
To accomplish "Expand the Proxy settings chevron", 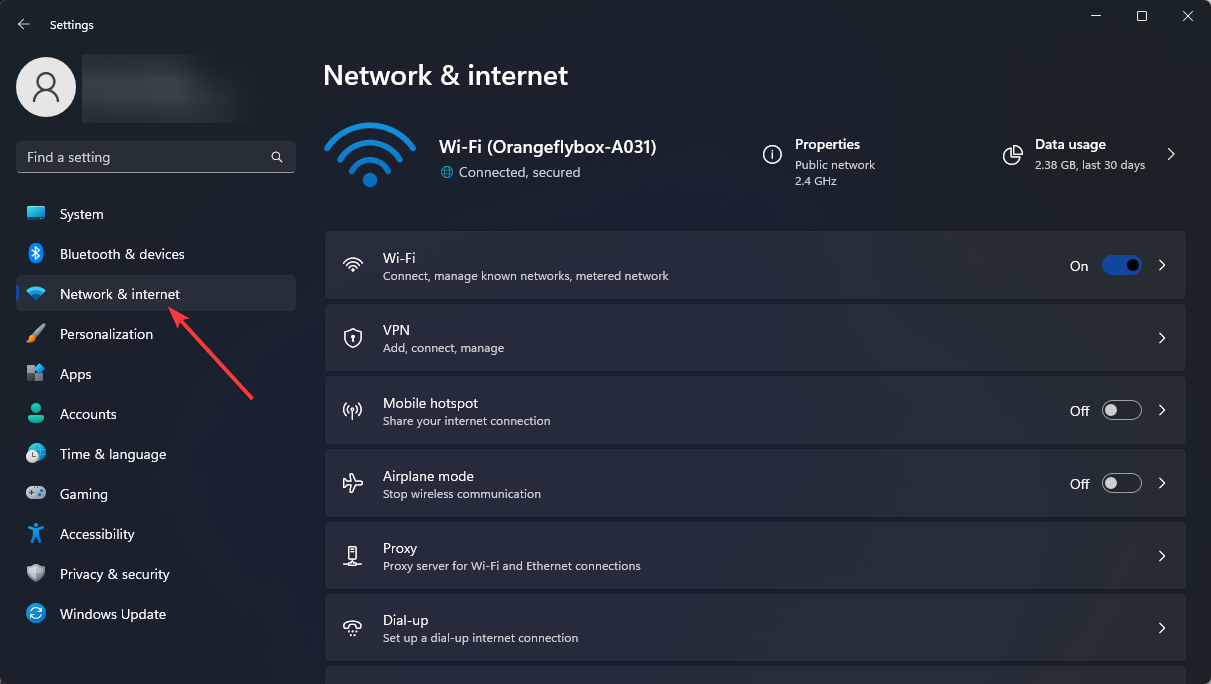I will [x=1162, y=556].
